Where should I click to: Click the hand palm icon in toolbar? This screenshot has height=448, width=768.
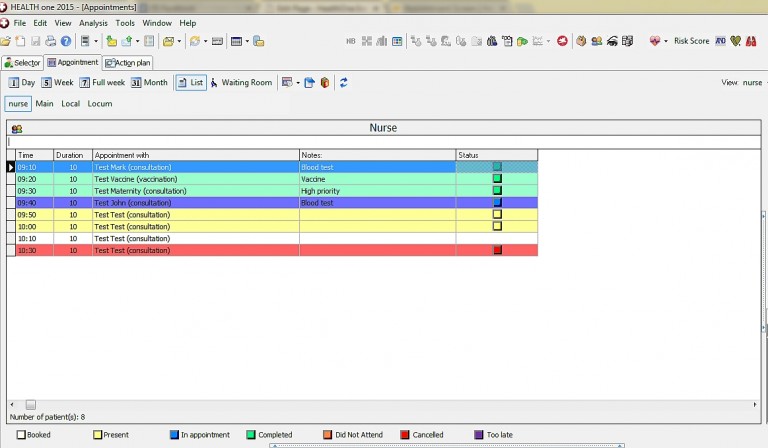[x=581, y=41]
